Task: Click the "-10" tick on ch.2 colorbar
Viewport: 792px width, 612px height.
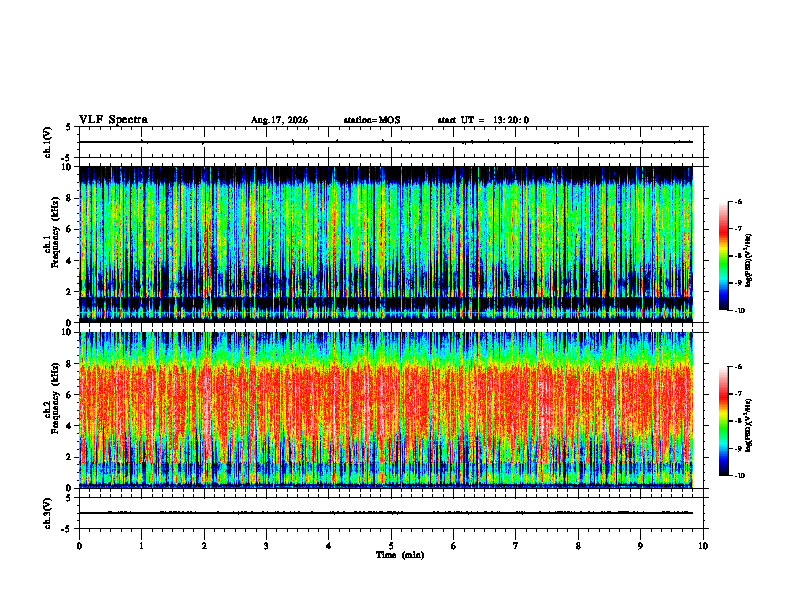Action: [x=739, y=476]
